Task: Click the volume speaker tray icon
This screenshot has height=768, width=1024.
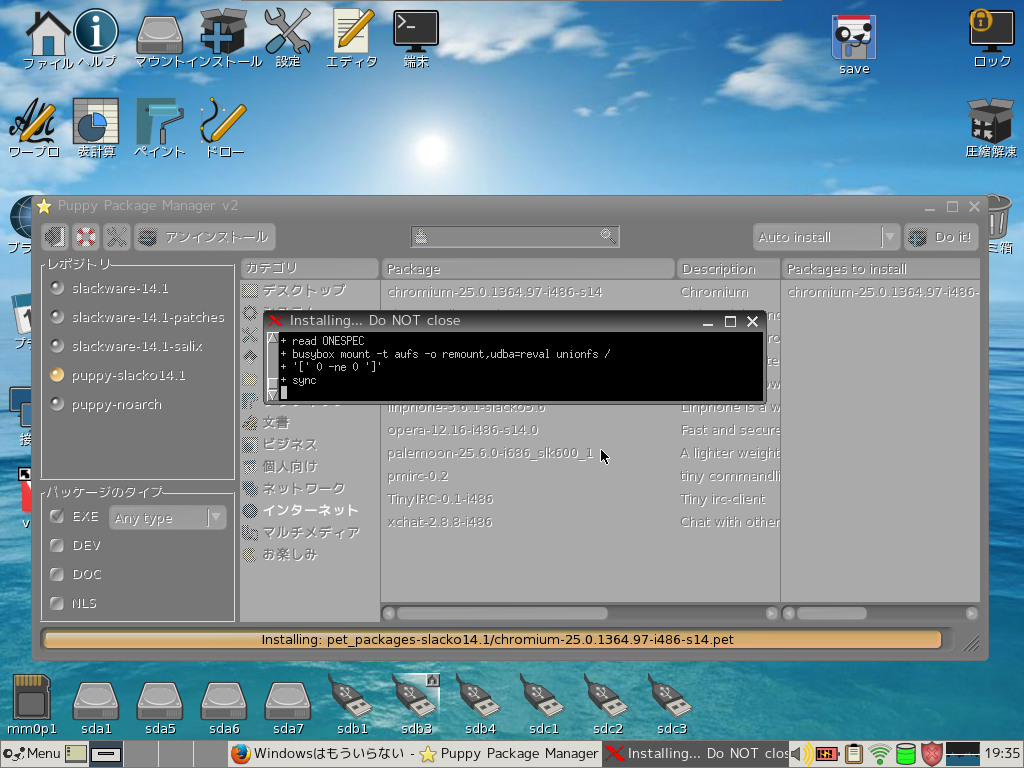Action: coord(801,754)
